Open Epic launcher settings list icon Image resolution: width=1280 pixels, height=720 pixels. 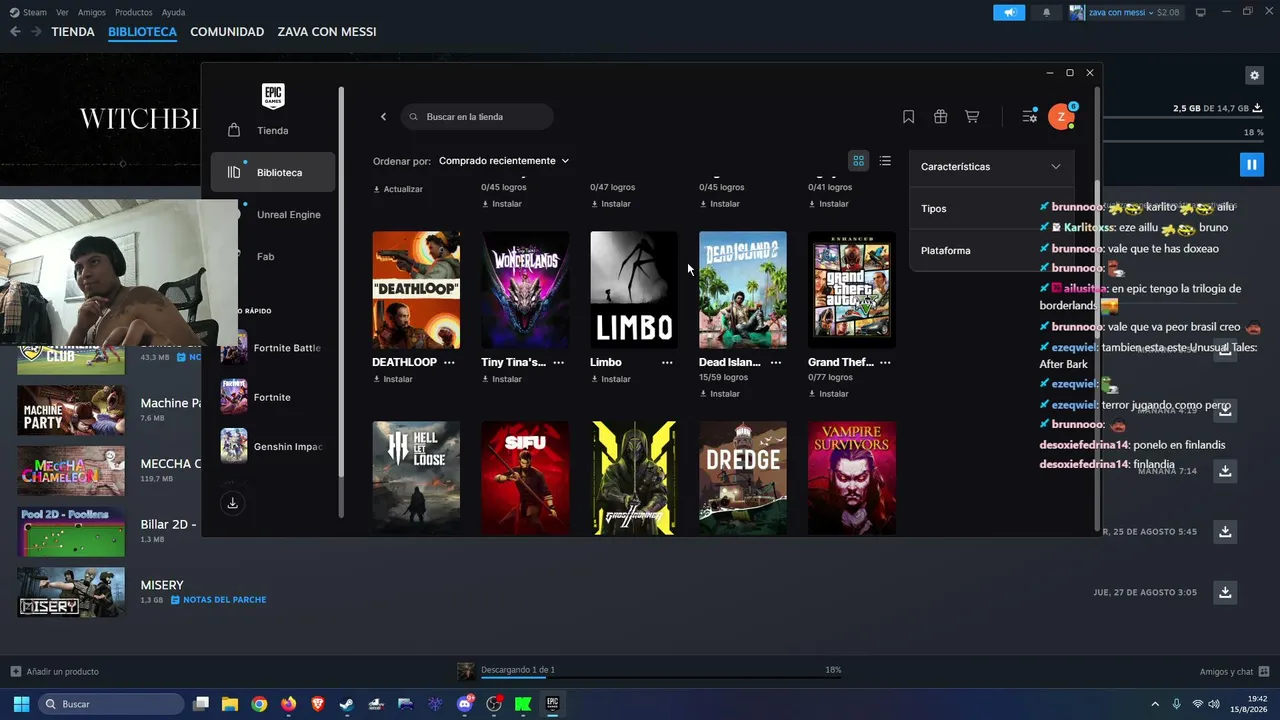coord(1029,117)
